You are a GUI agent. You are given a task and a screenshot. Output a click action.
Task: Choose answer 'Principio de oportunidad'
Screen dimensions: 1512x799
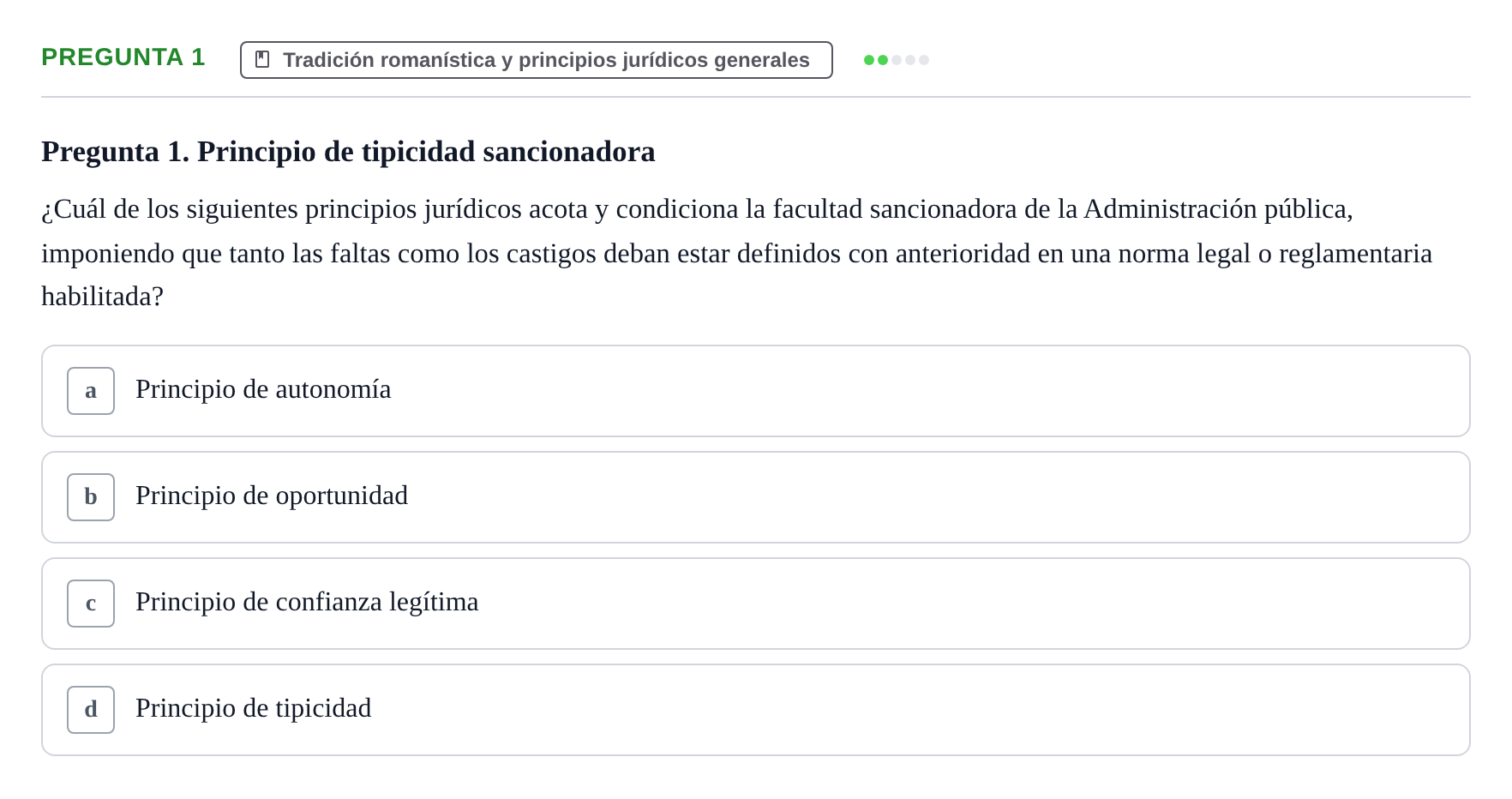756,497
